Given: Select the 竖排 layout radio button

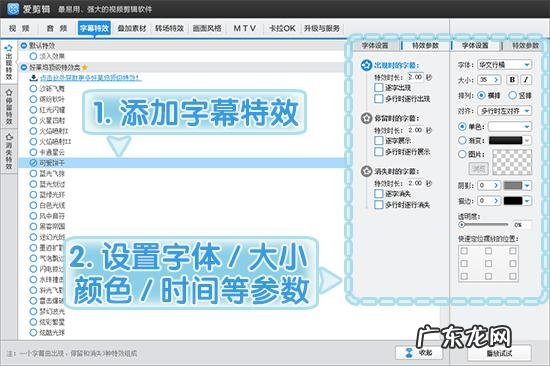Looking at the screenshot, I should pos(512,95).
